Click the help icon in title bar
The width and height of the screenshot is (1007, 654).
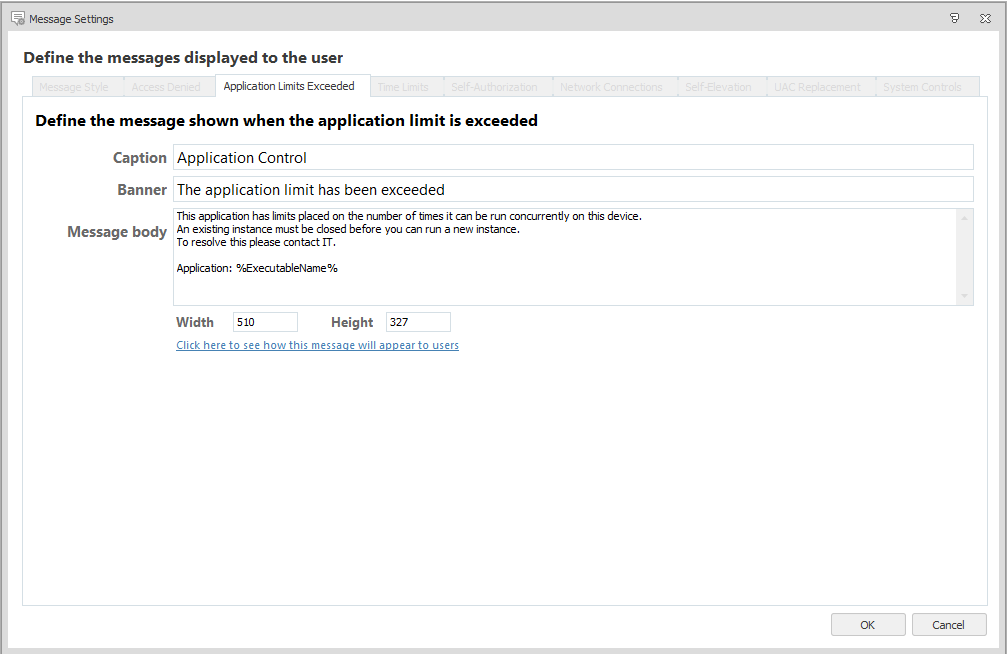(955, 18)
